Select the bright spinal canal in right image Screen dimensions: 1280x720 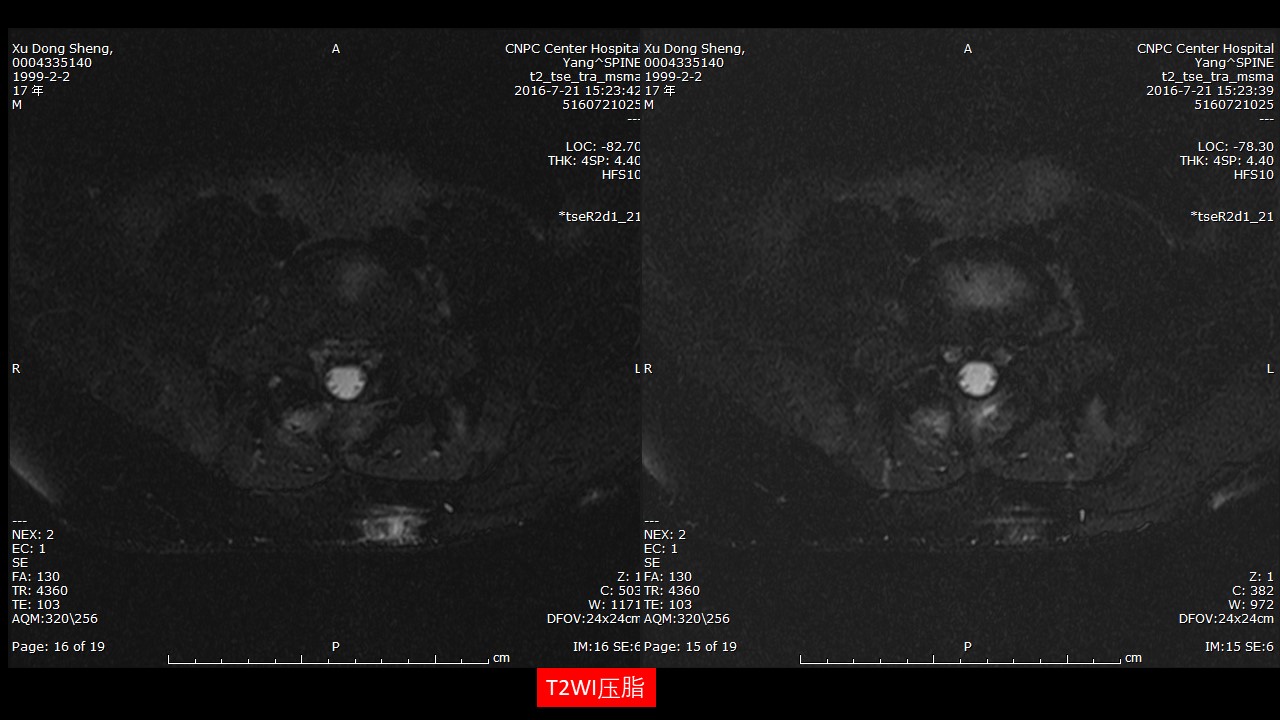[x=977, y=379]
